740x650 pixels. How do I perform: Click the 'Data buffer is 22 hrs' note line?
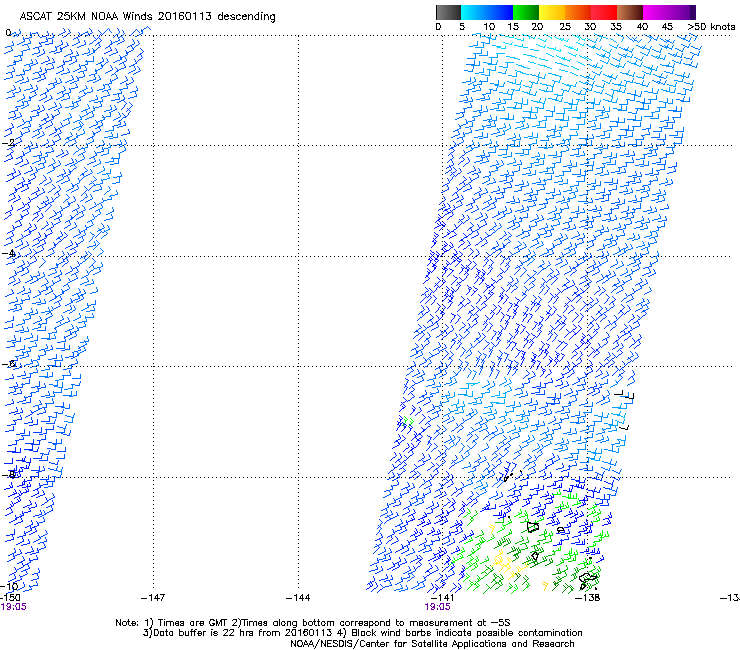pos(239,633)
